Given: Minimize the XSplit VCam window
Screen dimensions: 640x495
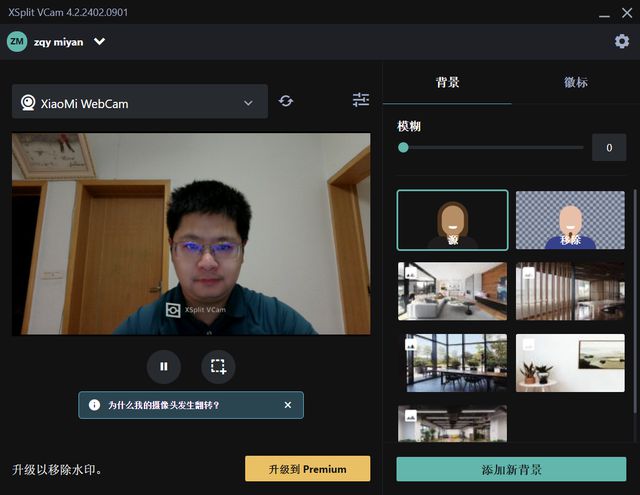Looking at the screenshot, I should tap(604, 14).
